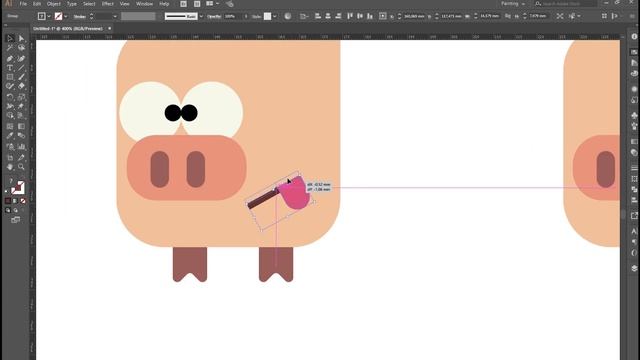Image resolution: width=640 pixels, height=360 pixels.
Task: Select the Rectangle tool
Action: point(10,77)
